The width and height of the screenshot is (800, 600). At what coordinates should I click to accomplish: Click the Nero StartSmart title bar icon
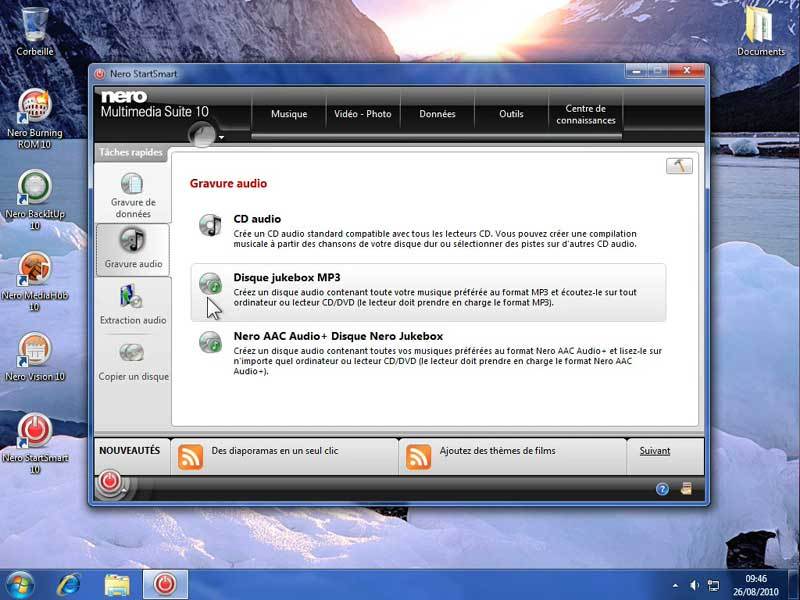tap(100, 74)
